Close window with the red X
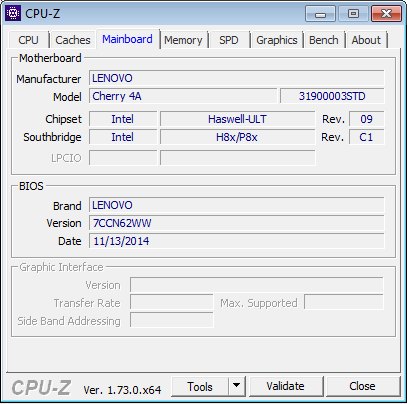The width and height of the screenshot is (407, 404). 386,14
